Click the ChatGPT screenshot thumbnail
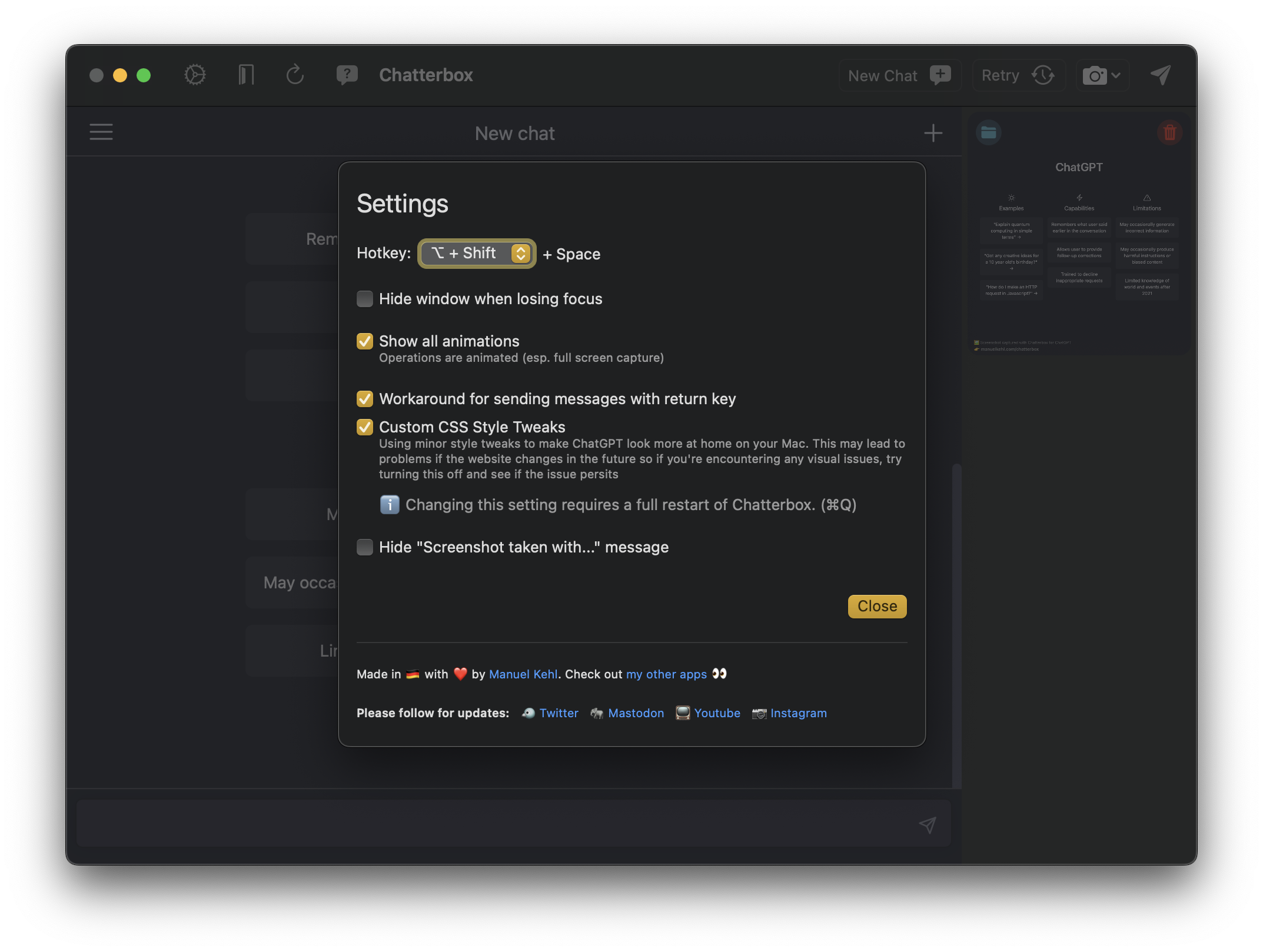Viewport: 1263px width, 952px height. pos(1079,247)
